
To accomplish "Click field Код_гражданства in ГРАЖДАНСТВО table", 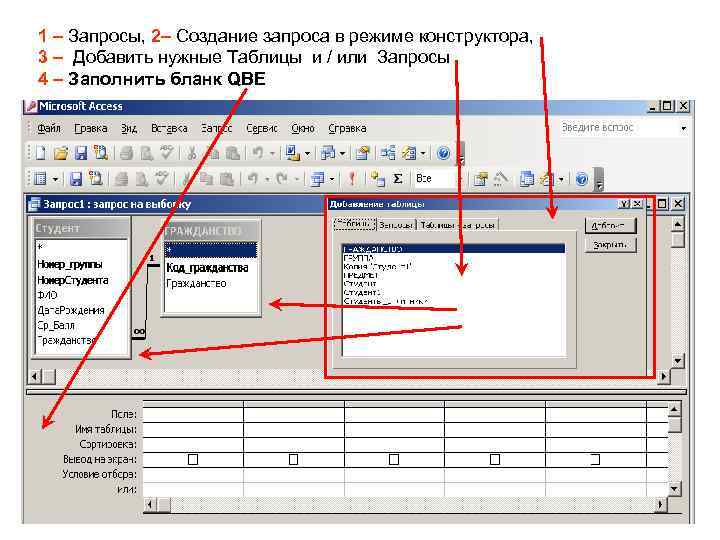I will click(207, 268).
